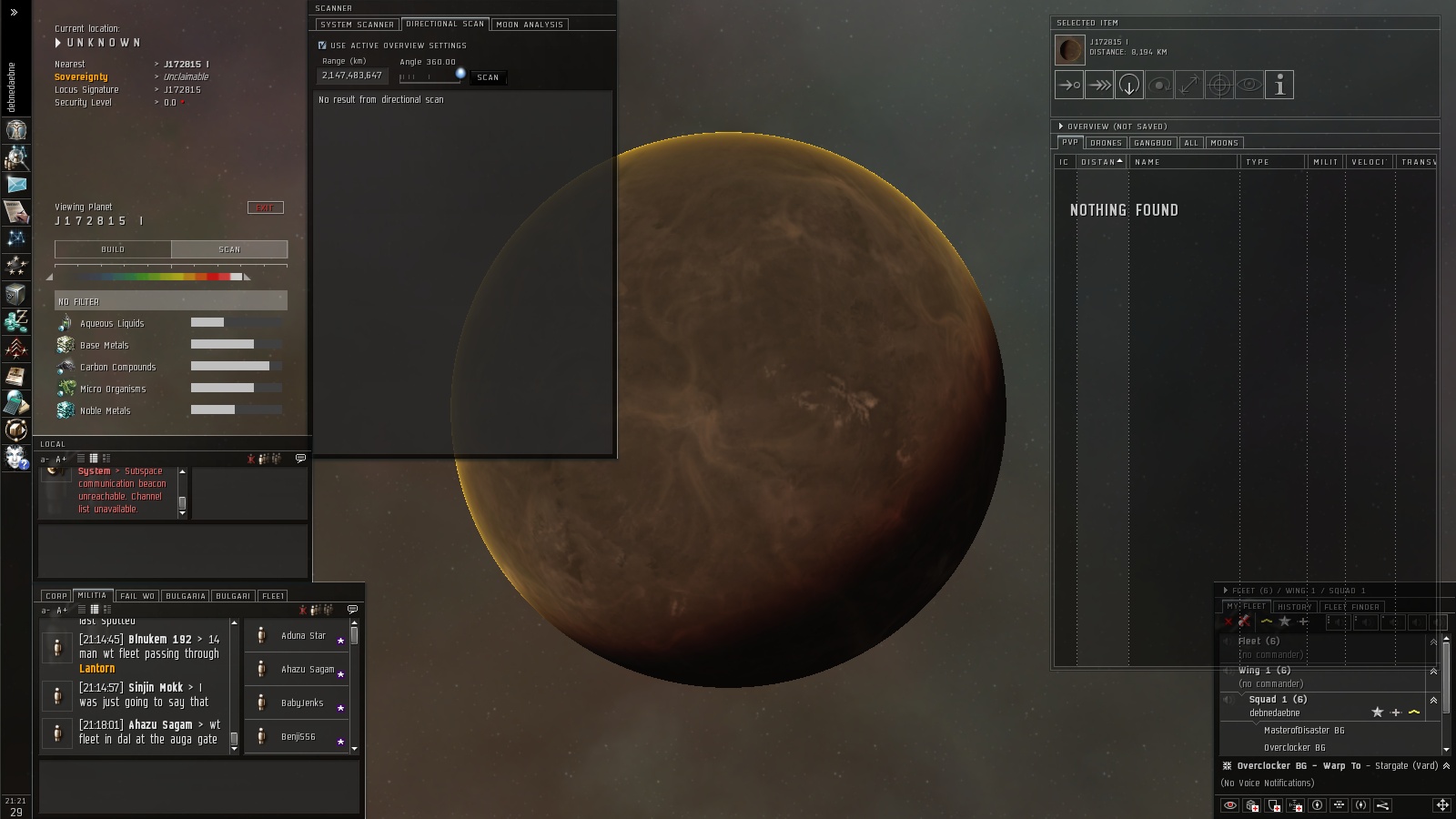Click the fleet window move arrows icon

[1442, 805]
